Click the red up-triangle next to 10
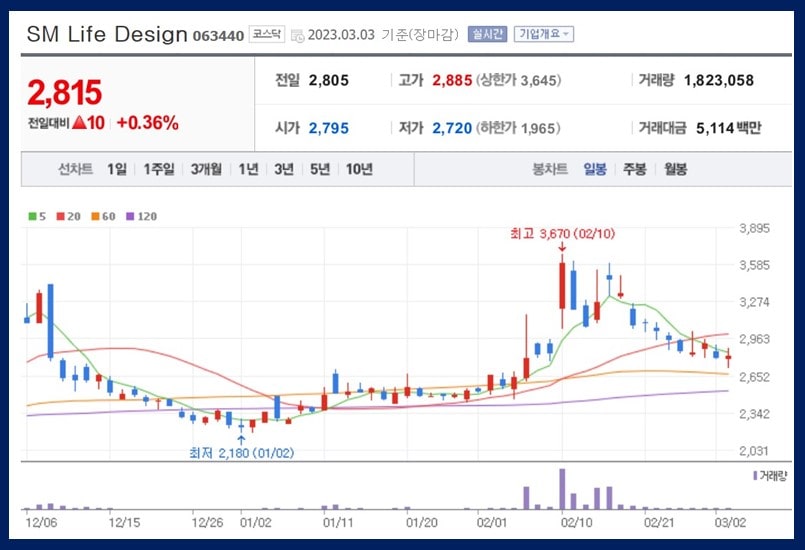Screen dimensions: 805x550 point(79,123)
